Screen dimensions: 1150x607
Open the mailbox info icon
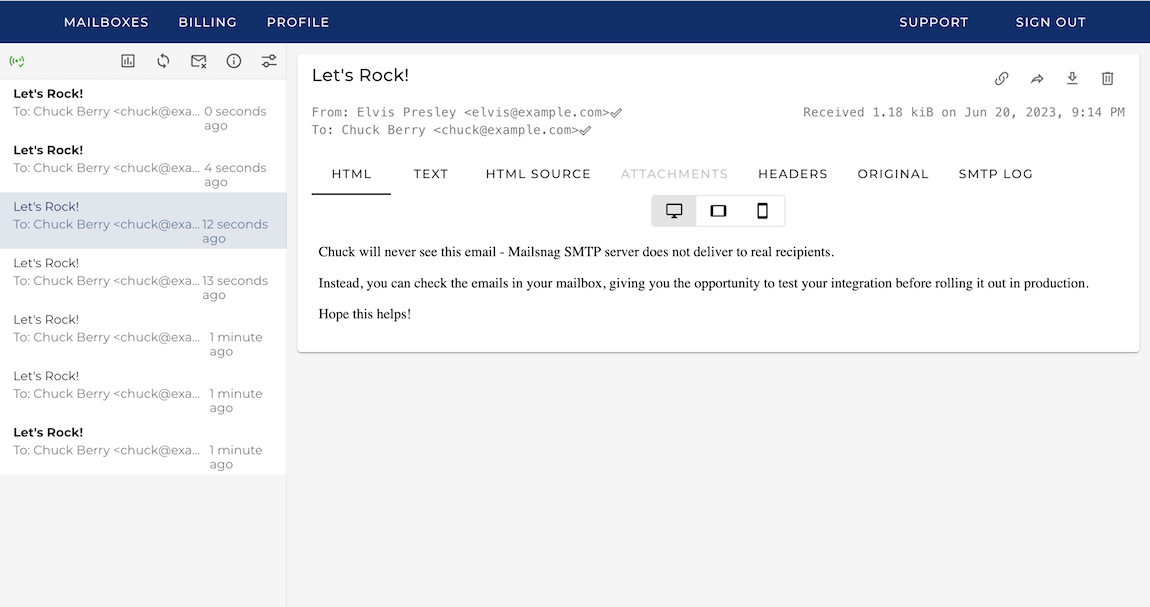(x=234, y=62)
